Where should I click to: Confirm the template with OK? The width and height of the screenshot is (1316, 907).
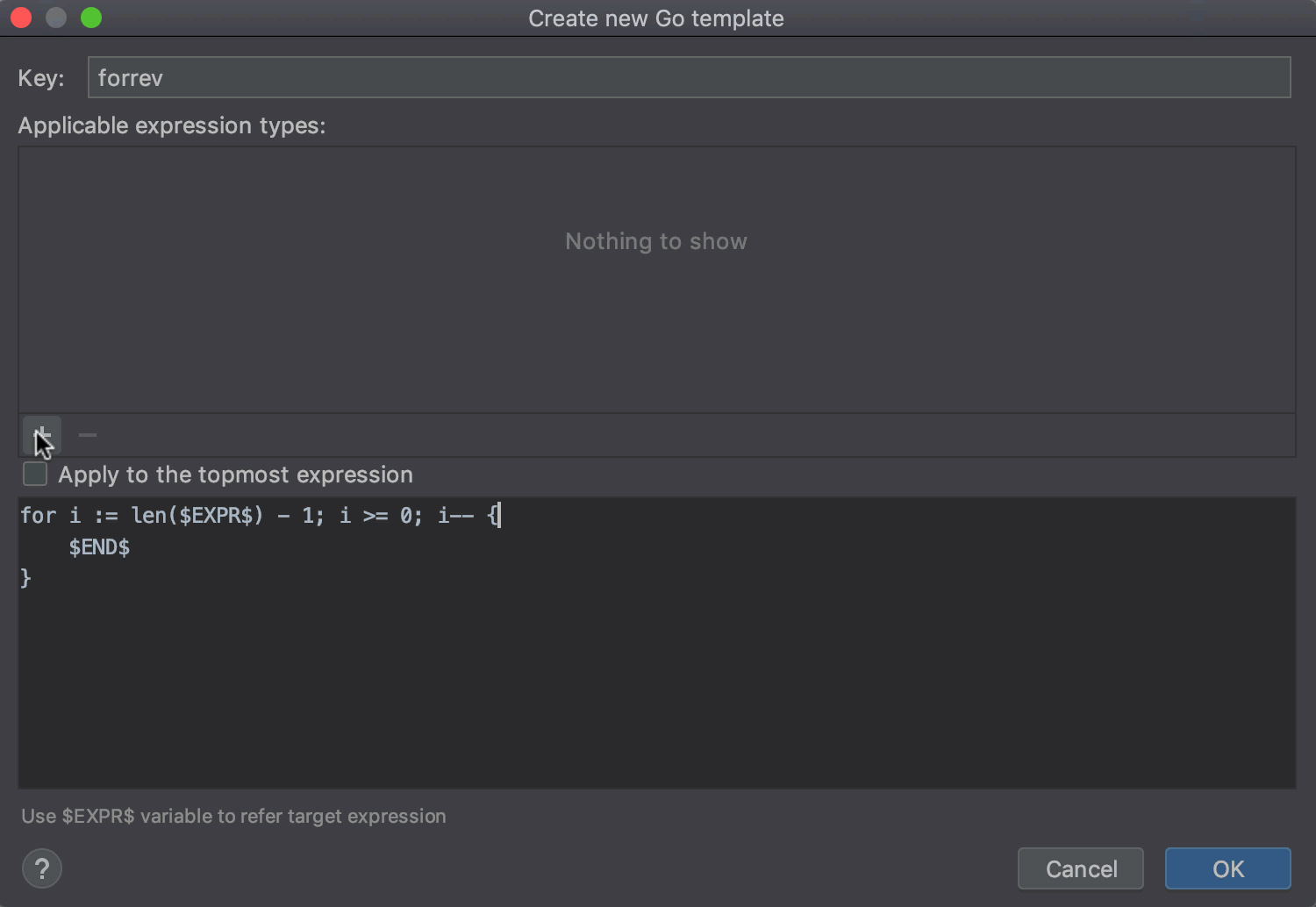(x=1227, y=868)
